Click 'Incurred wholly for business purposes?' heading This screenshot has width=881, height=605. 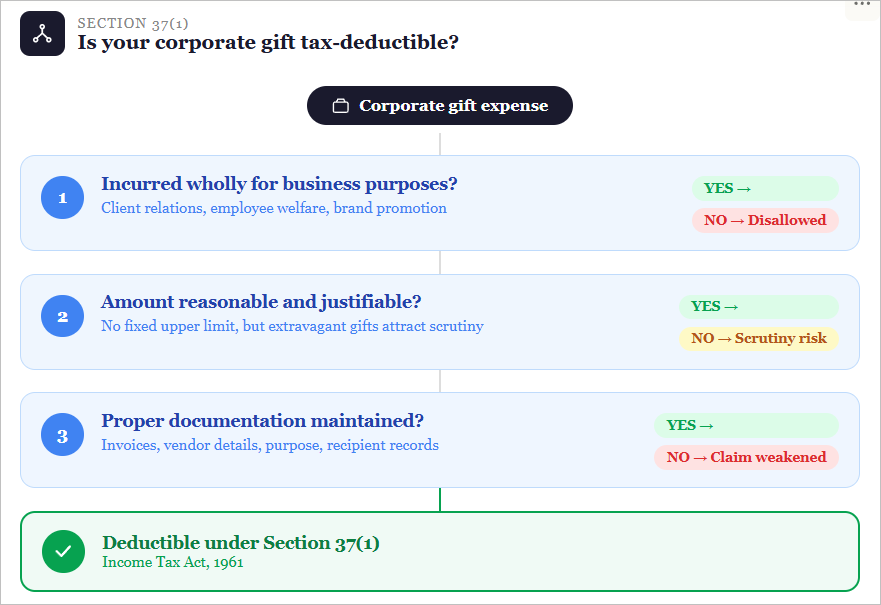point(279,184)
